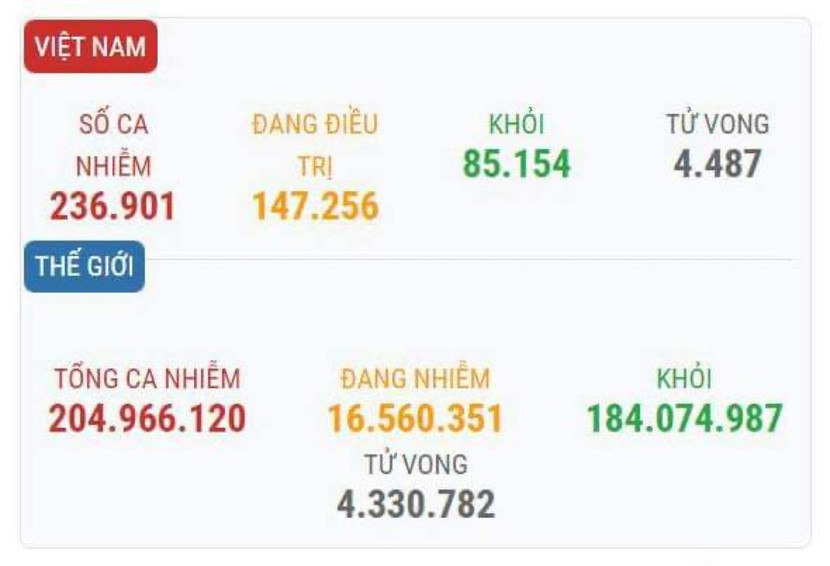
Task: Select Vietnam infection count 236.901
Action: click(x=113, y=206)
